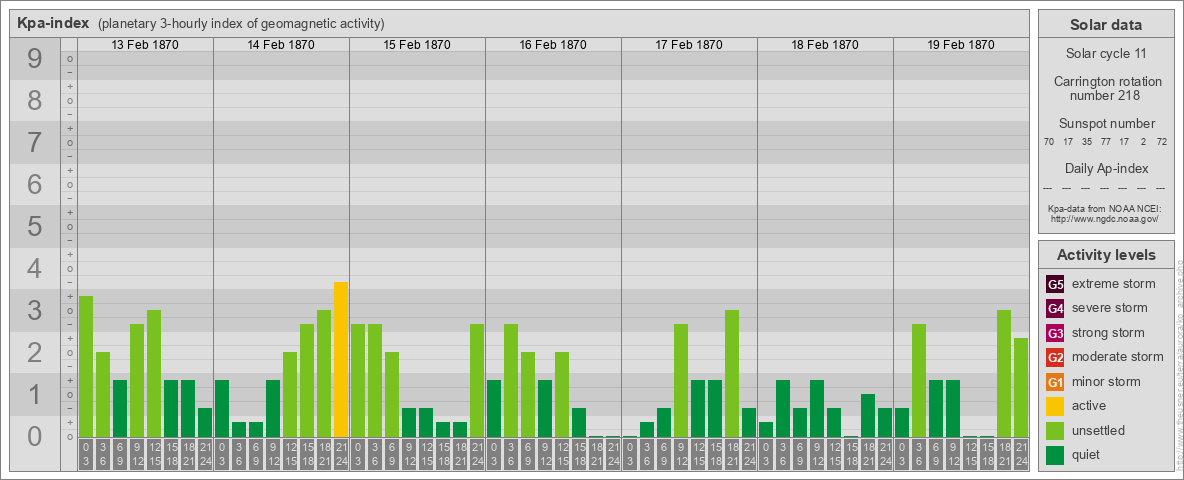Click the Kp axis label 0
1184x480 pixels.
point(35,436)
